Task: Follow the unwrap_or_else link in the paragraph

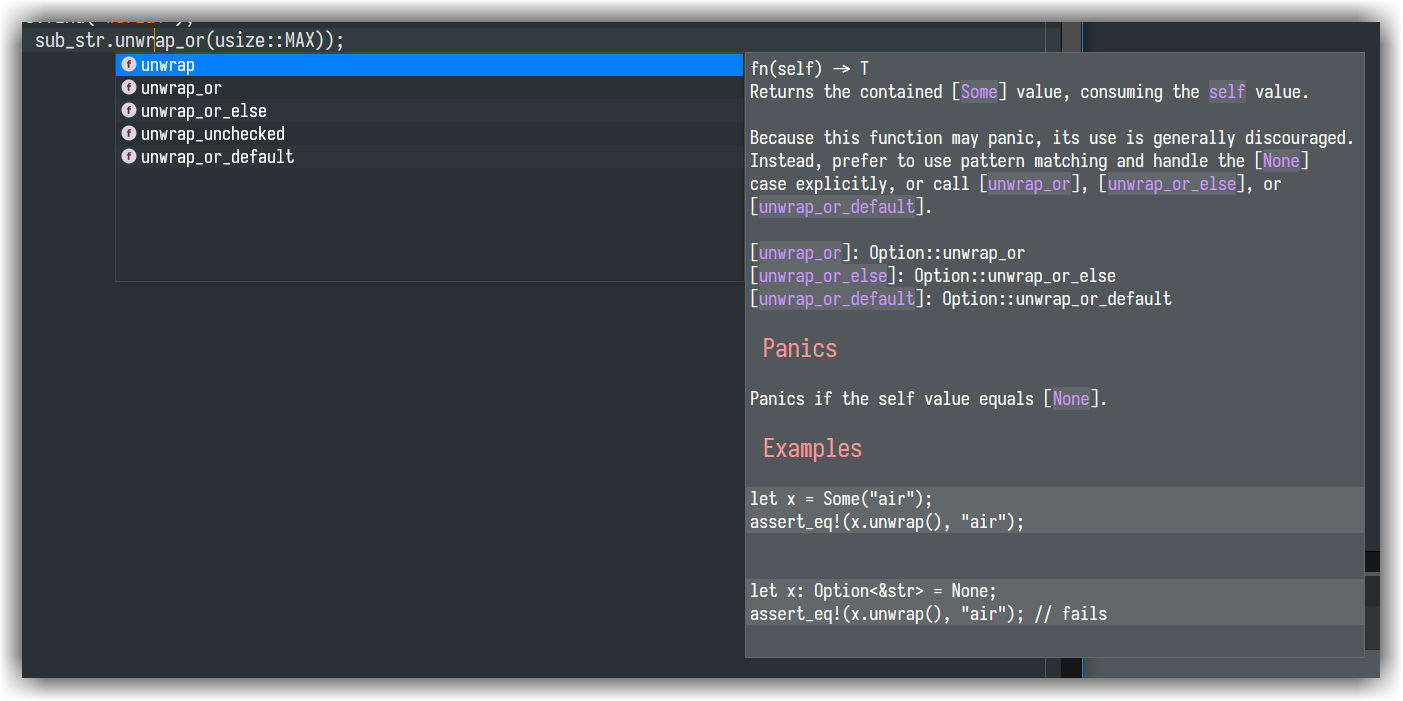Action: pyautogui.click(x=1172, y=184)
